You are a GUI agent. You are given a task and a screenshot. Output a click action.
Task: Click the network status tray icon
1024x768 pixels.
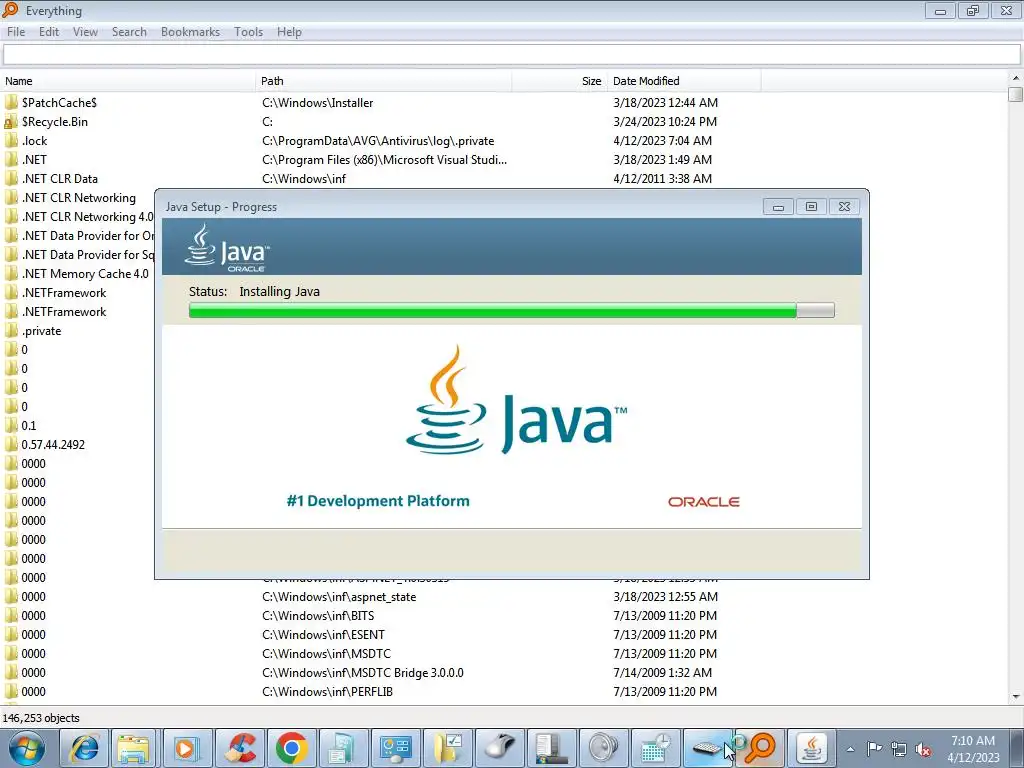click(x=899, y=749)
